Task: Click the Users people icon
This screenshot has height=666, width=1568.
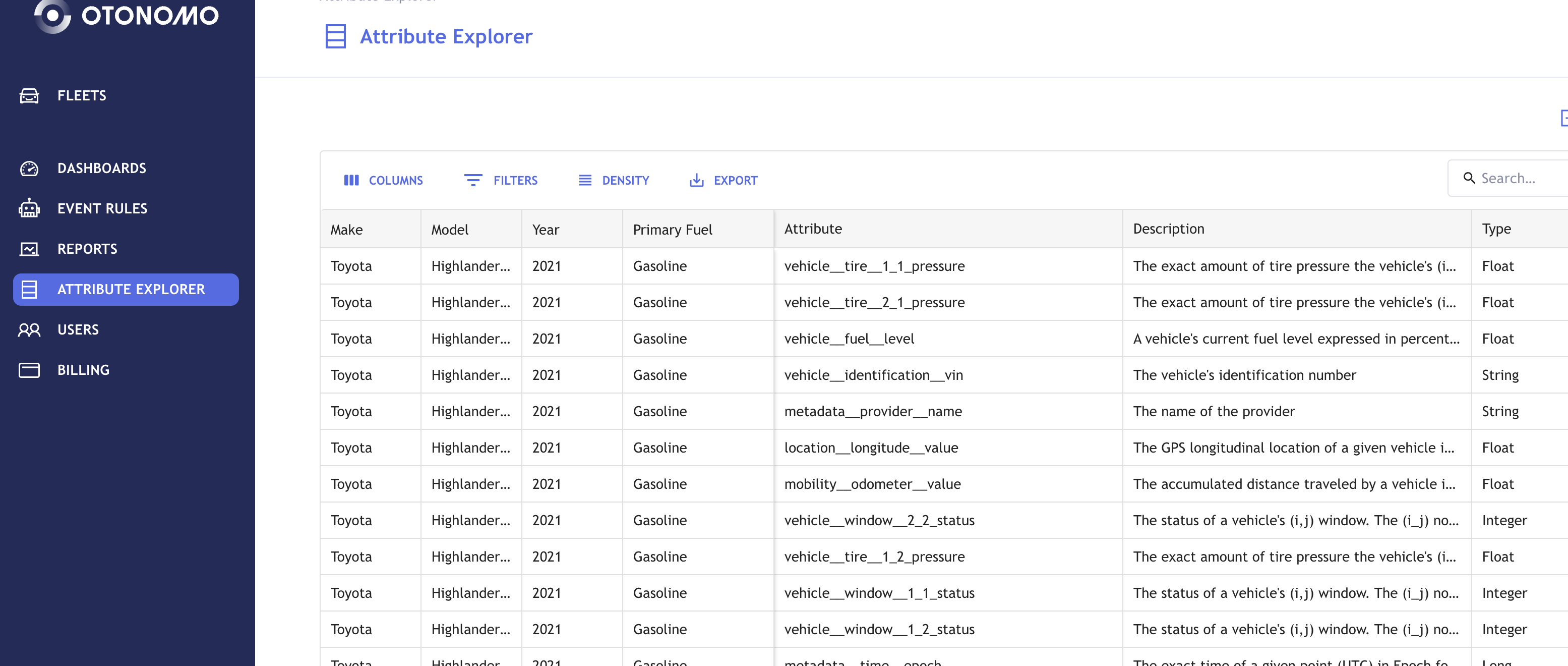Action: coord(29,329)
